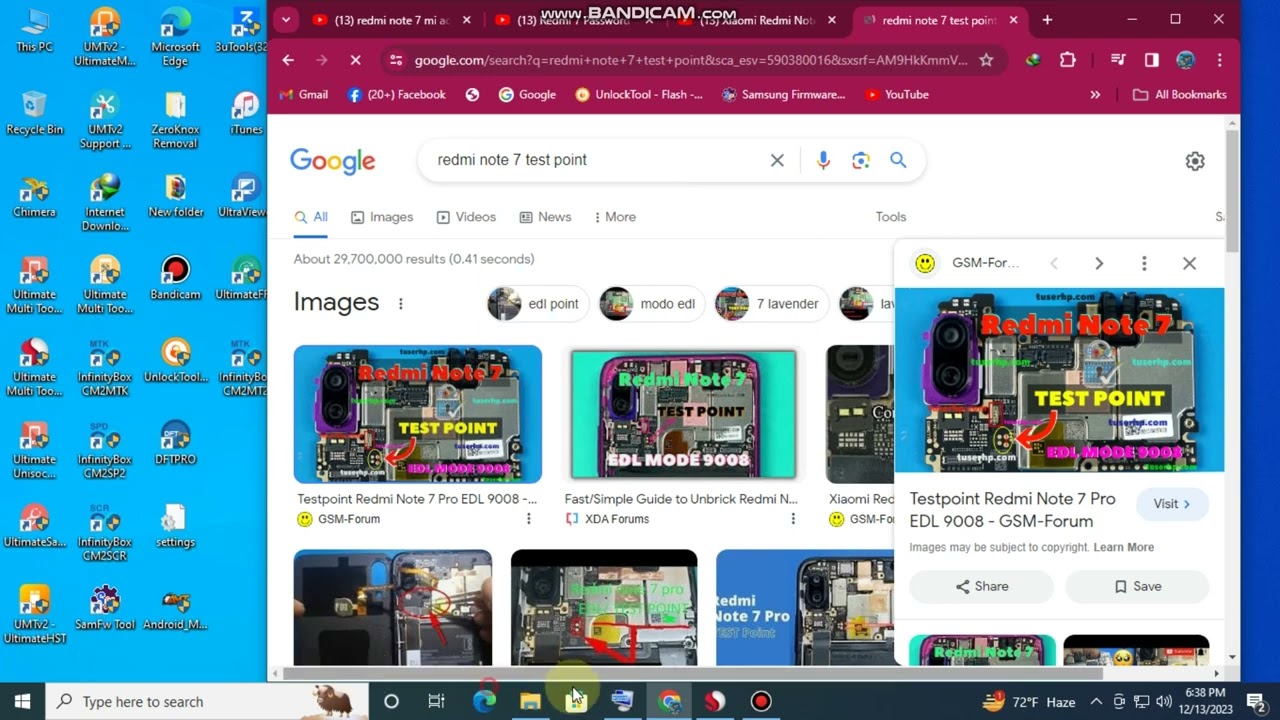1280x720 pixels.
Task: Expand hidden bookmarks chevron
Action: (x=1095, y=94)
